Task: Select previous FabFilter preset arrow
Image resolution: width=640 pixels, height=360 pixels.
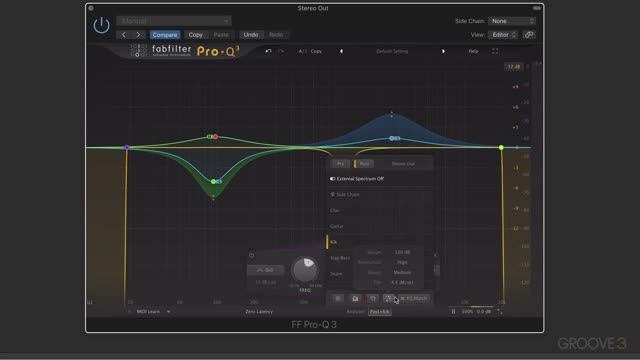Action: 341,51
